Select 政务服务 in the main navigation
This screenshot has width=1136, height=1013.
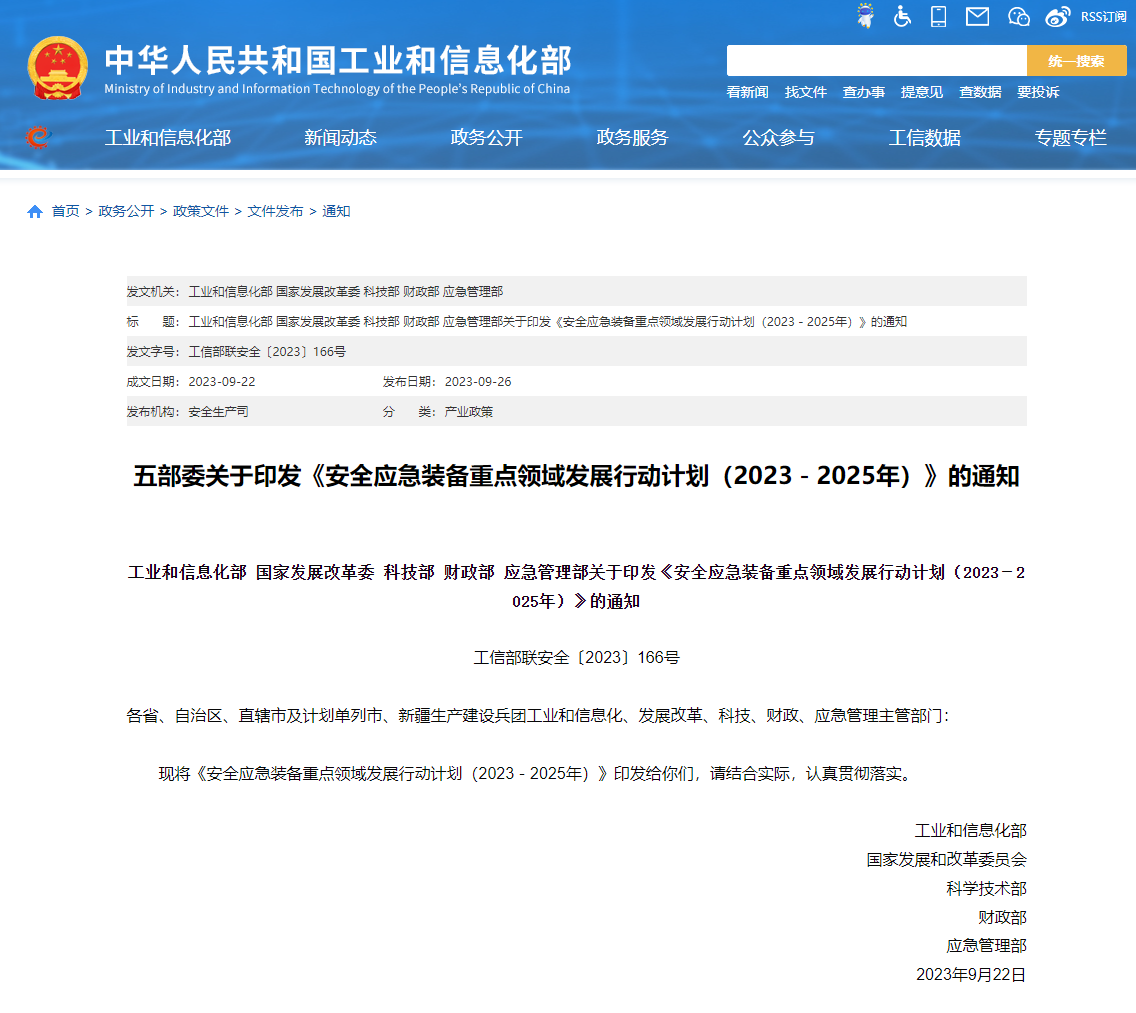632,138
